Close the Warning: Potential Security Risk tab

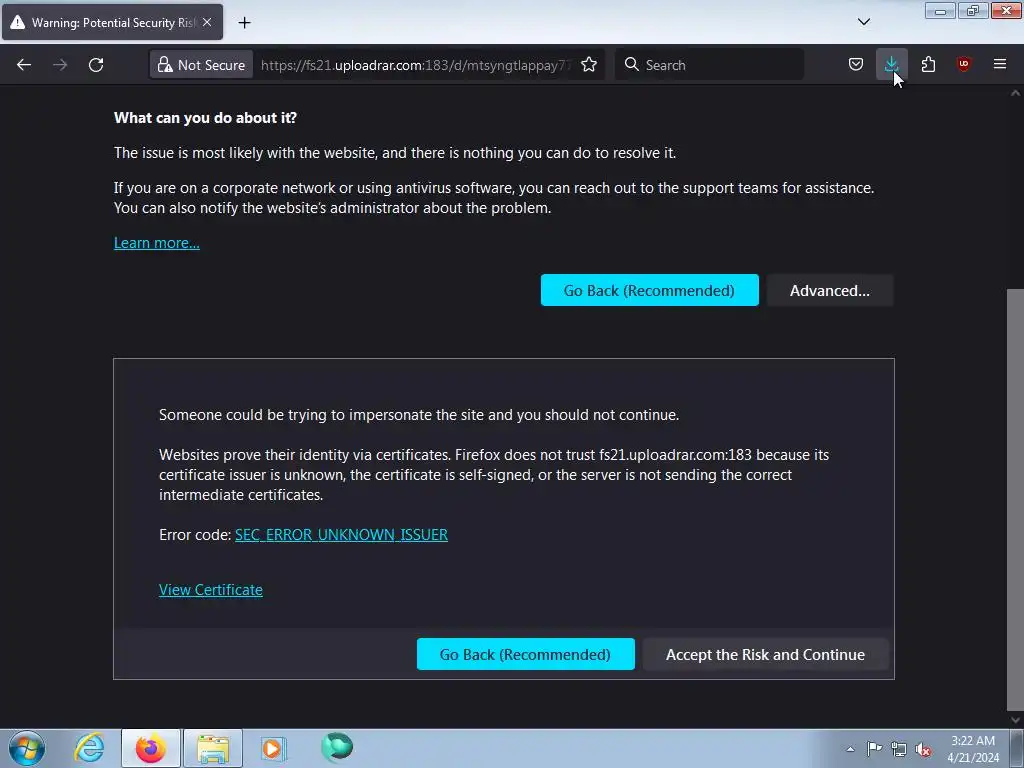point(207,22)
